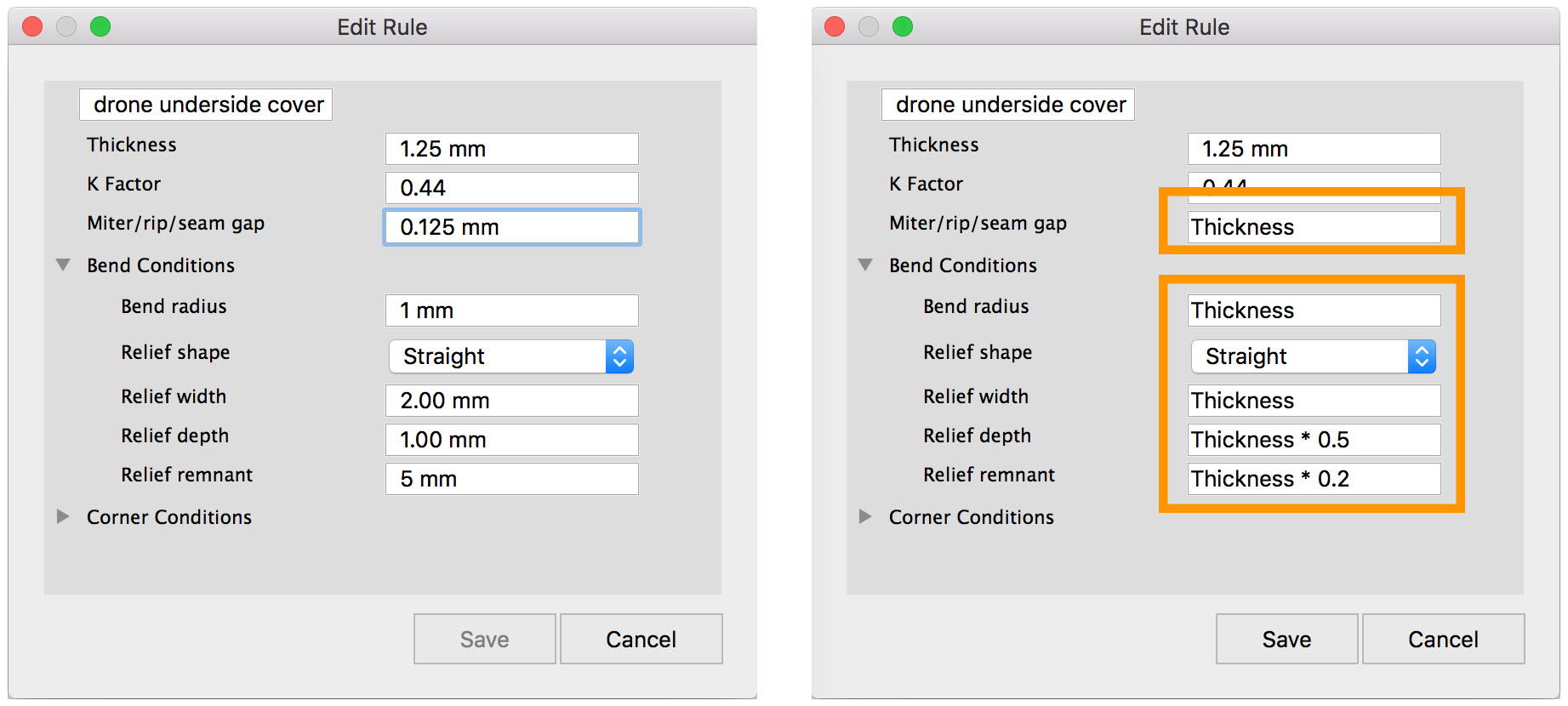Viewport: 1568px width, 706px height.
Task: Expand Corner Conditions in left dialog
Action: (63, 516)
